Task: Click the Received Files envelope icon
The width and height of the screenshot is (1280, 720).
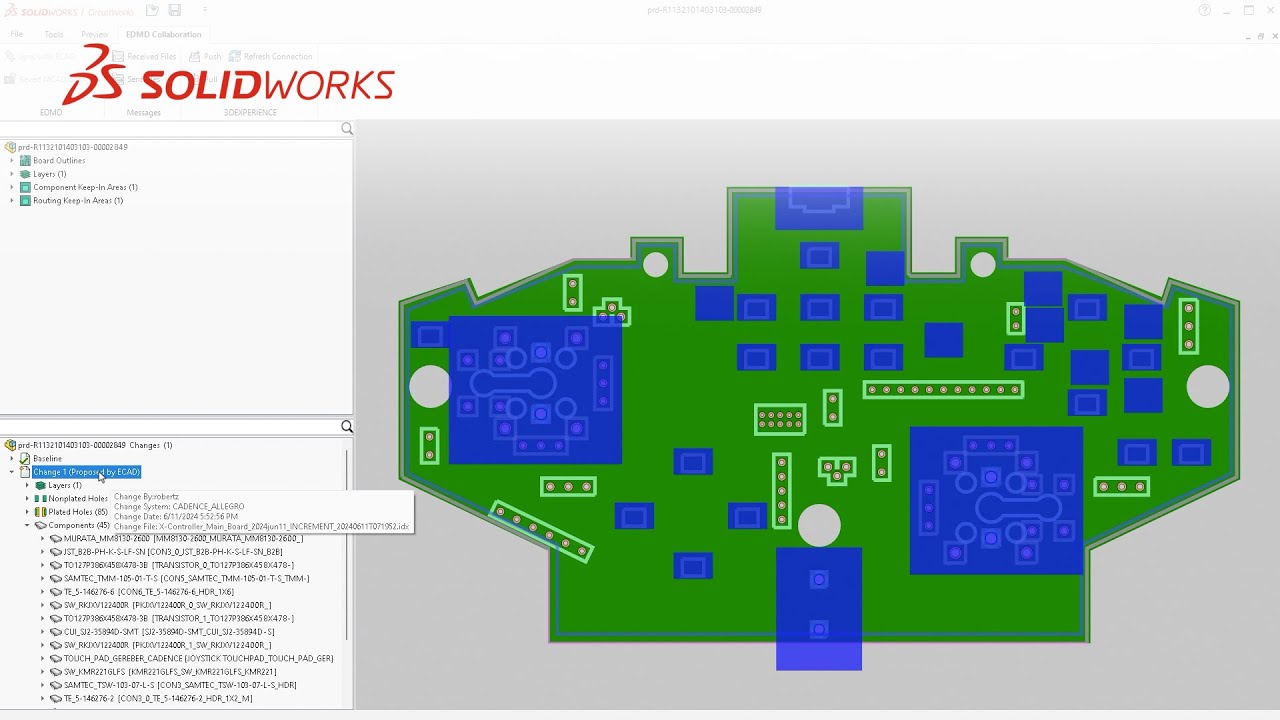Action: point(118,57)
